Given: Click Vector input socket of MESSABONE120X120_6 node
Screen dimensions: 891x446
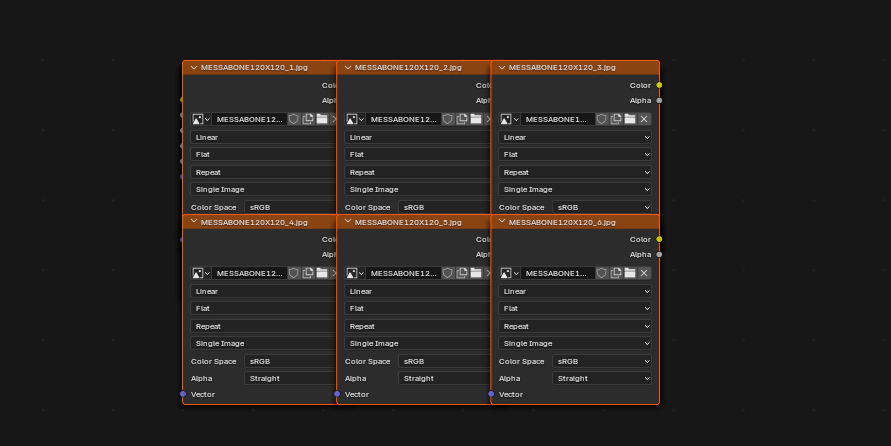Looking at the screenshot, I should [491, 394].
